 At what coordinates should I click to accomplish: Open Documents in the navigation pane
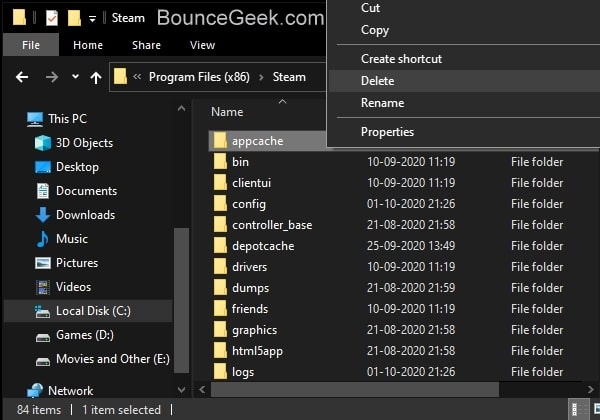pyautogui.click(x=86, y=191)
